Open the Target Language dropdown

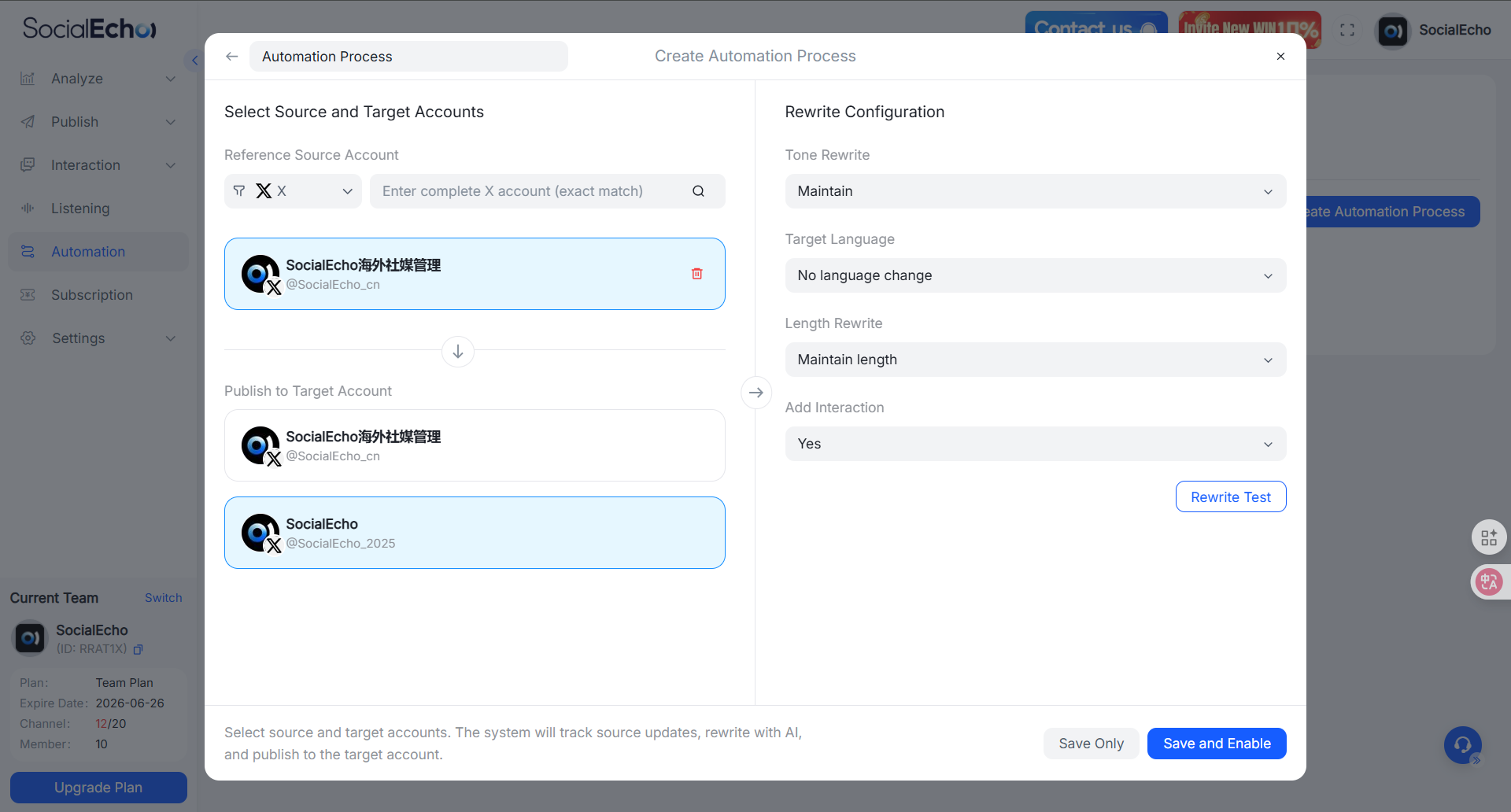point(1034,275)
